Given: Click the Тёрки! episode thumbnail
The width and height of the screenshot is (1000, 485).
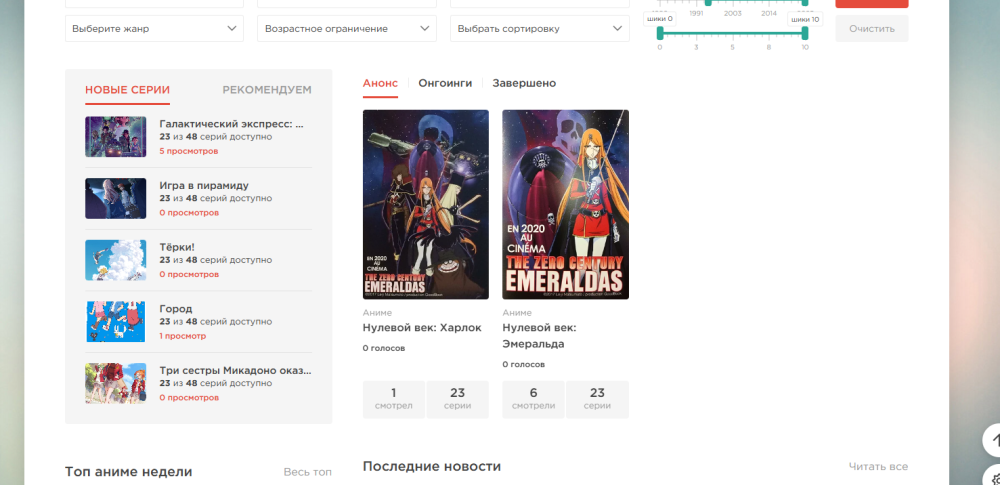Looking at the screenshot, I should coord(116,260).
